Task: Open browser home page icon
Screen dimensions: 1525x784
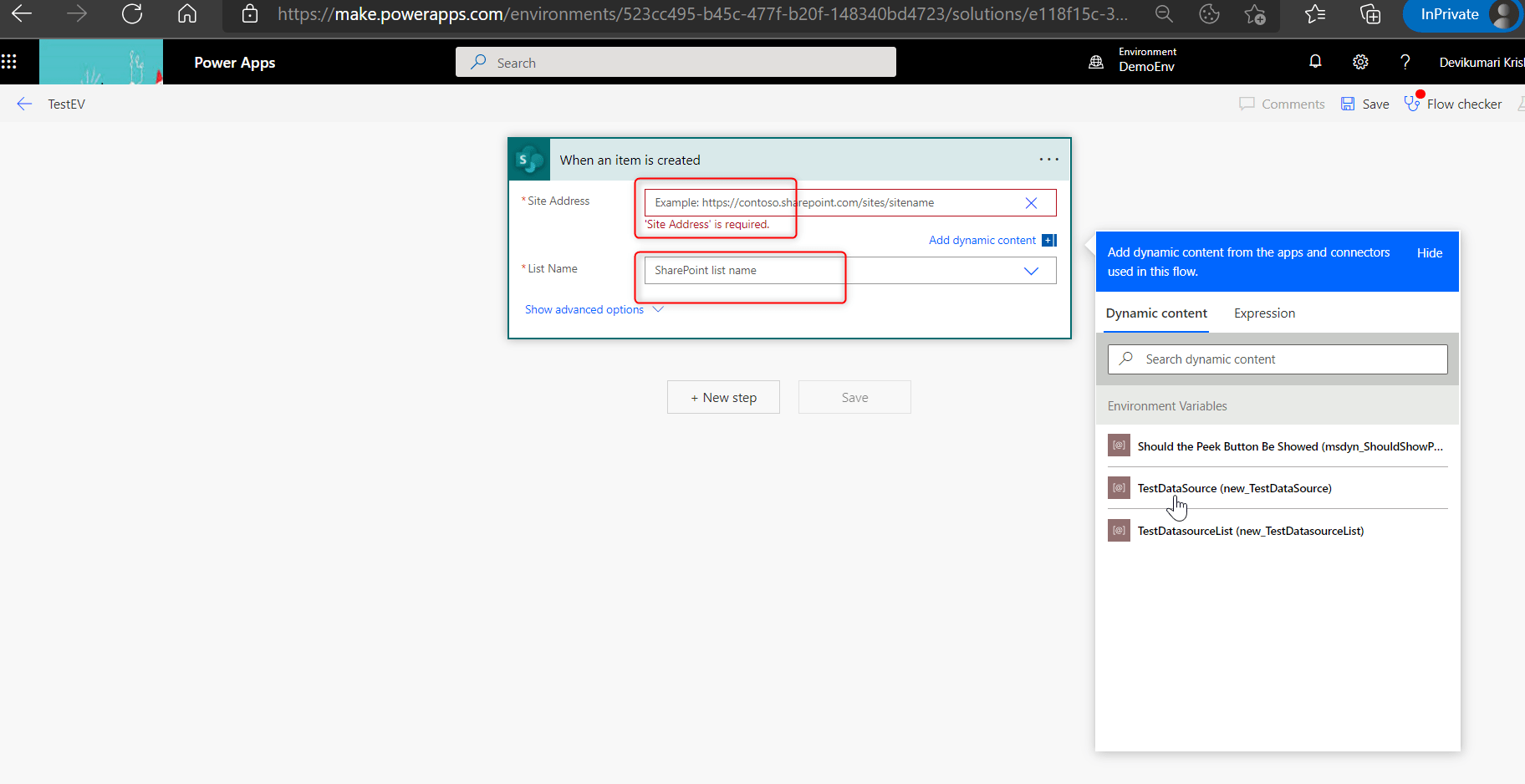Action: pos(187,13)
